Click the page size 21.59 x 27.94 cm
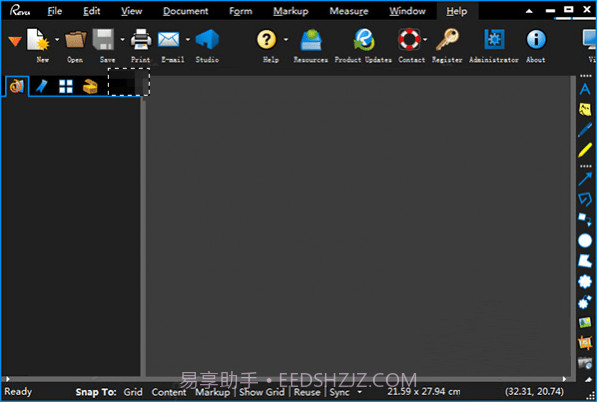The width and height of the screenshot is (597, 402). (423, 391)
